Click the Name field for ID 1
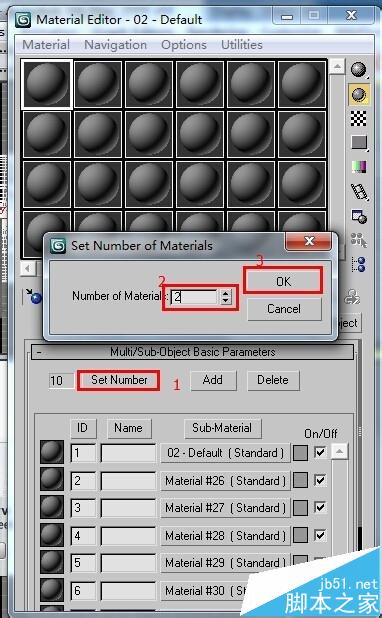This screenshot has height=618, width=382. (129, 453)
